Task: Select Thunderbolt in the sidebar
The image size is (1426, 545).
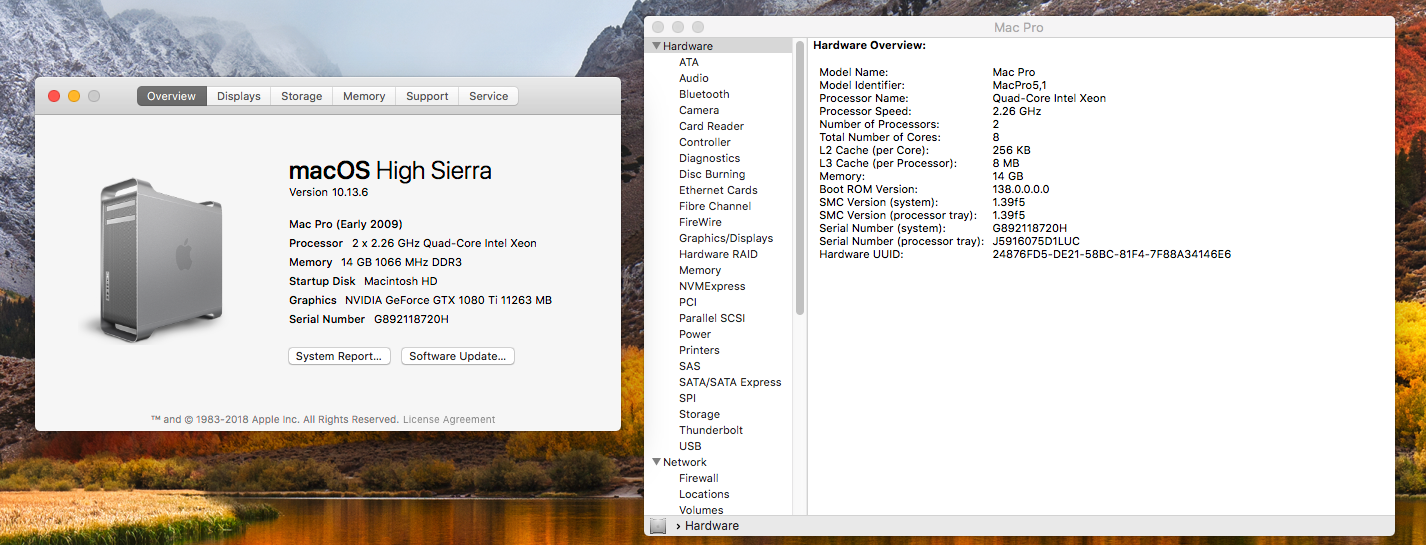Action: coord(711,430)
